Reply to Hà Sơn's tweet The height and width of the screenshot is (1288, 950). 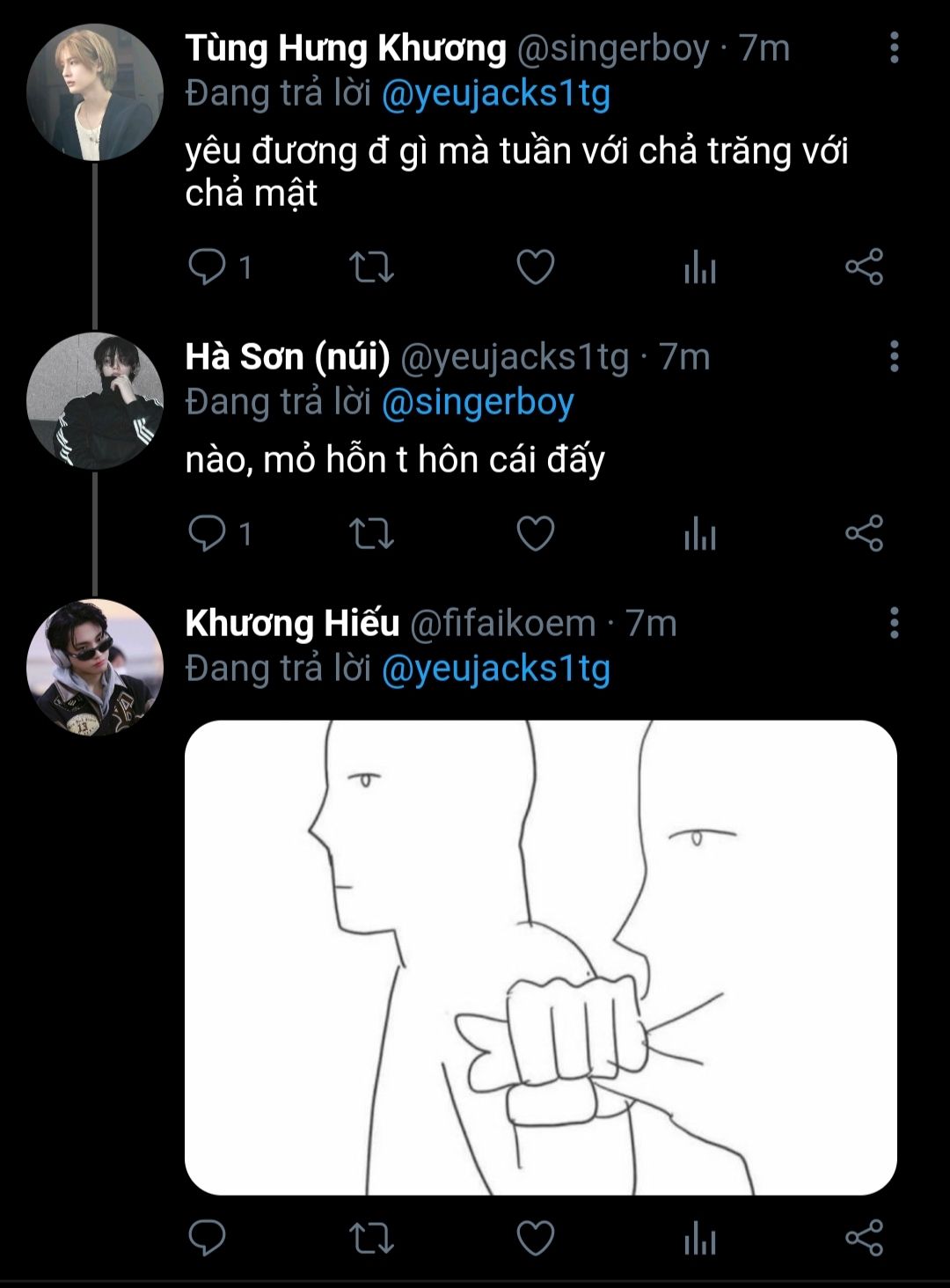tap(208, 533)
